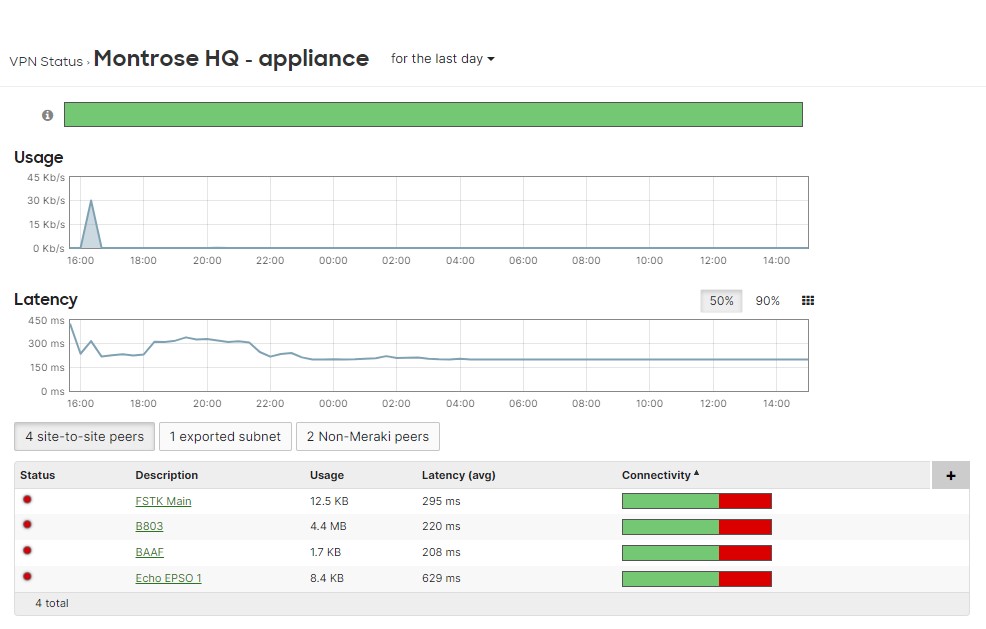Image resolution: width=986 pixels, height=629 pixels.
Task: Open the latency grid view icon
Action: click(808, 301)
